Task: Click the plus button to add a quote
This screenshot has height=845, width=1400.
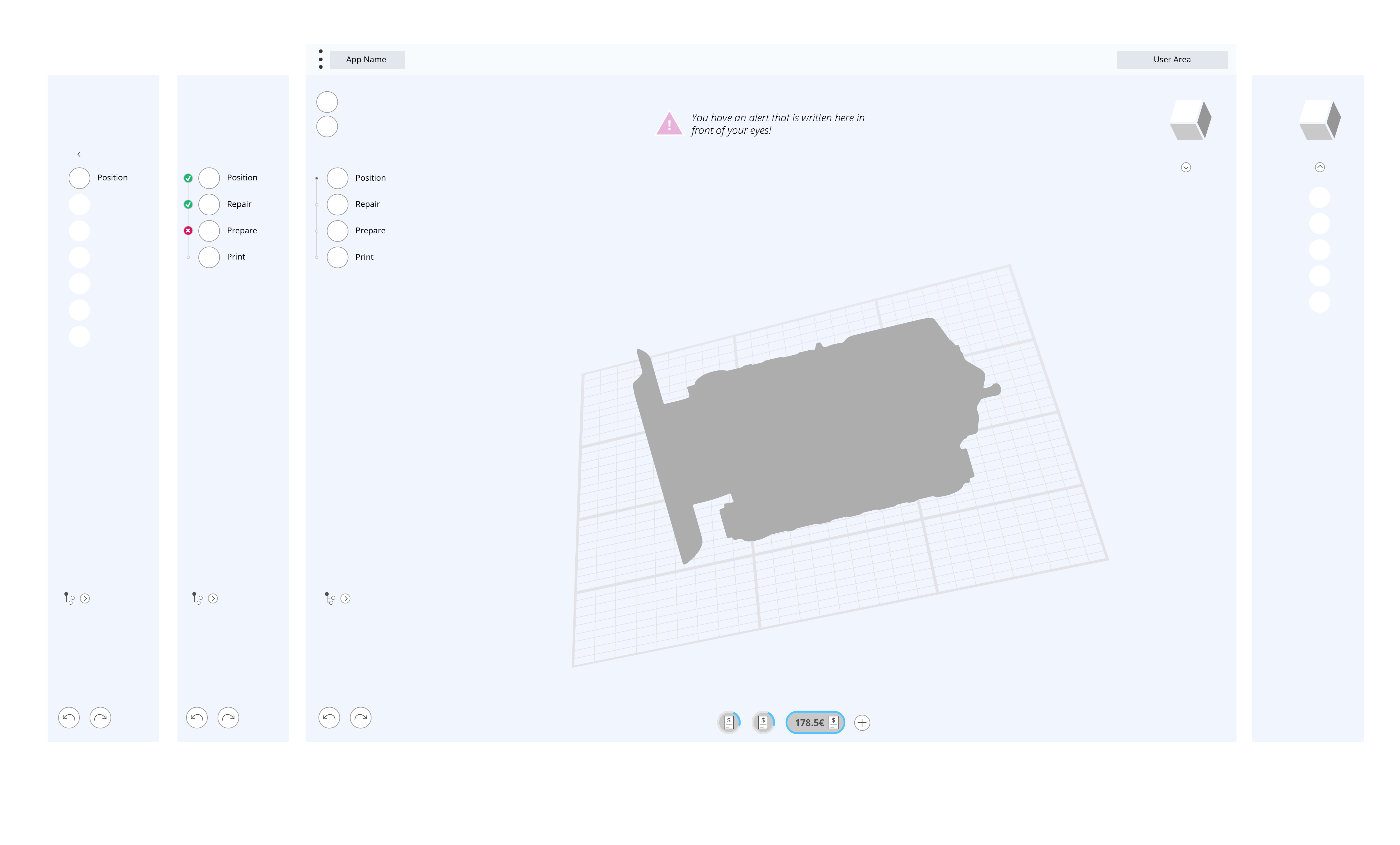Action: point(862,723)
